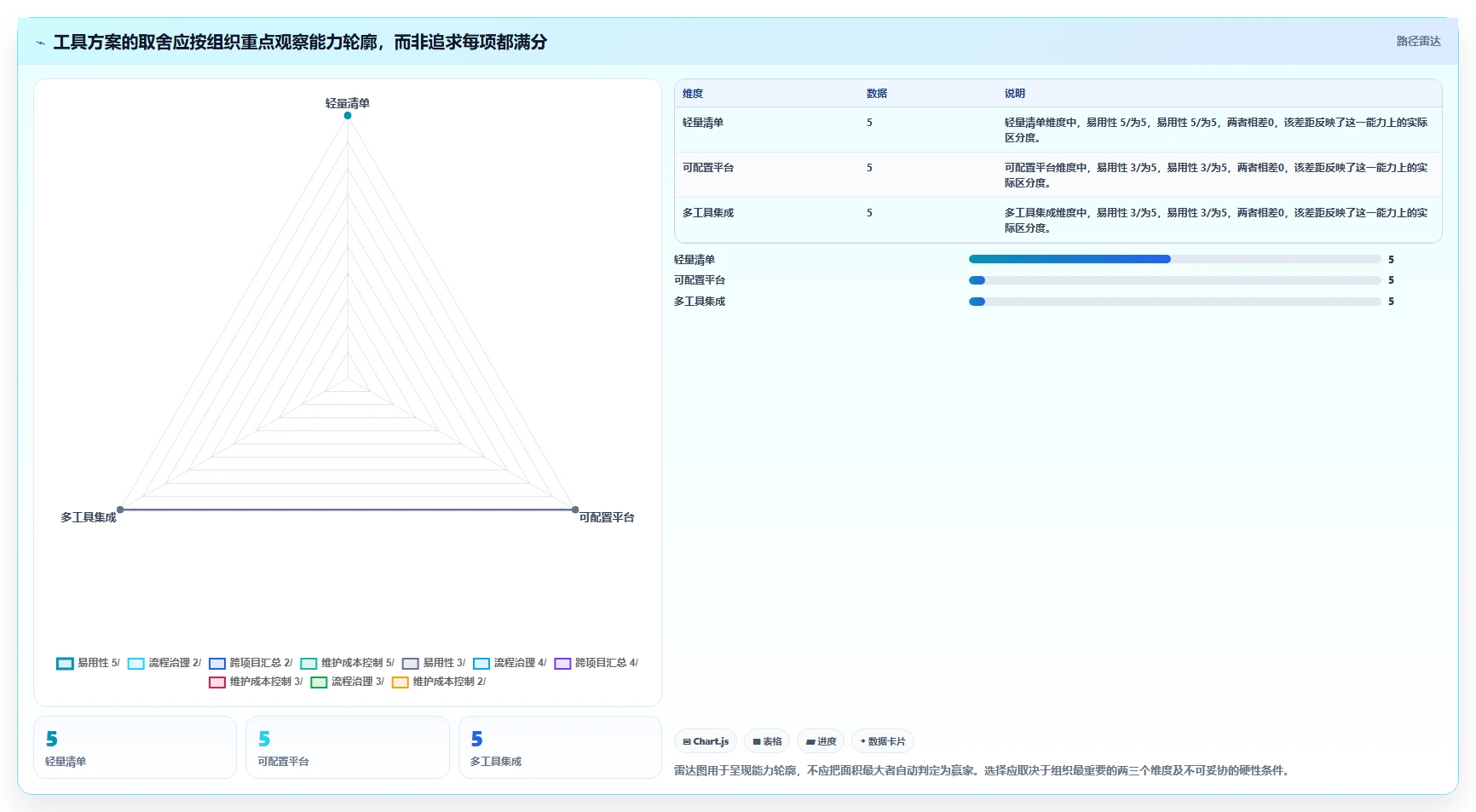Click the page title about 工具方案的取舍
The height and width of the screenshot is (812, 1476).
pos(300,42)
